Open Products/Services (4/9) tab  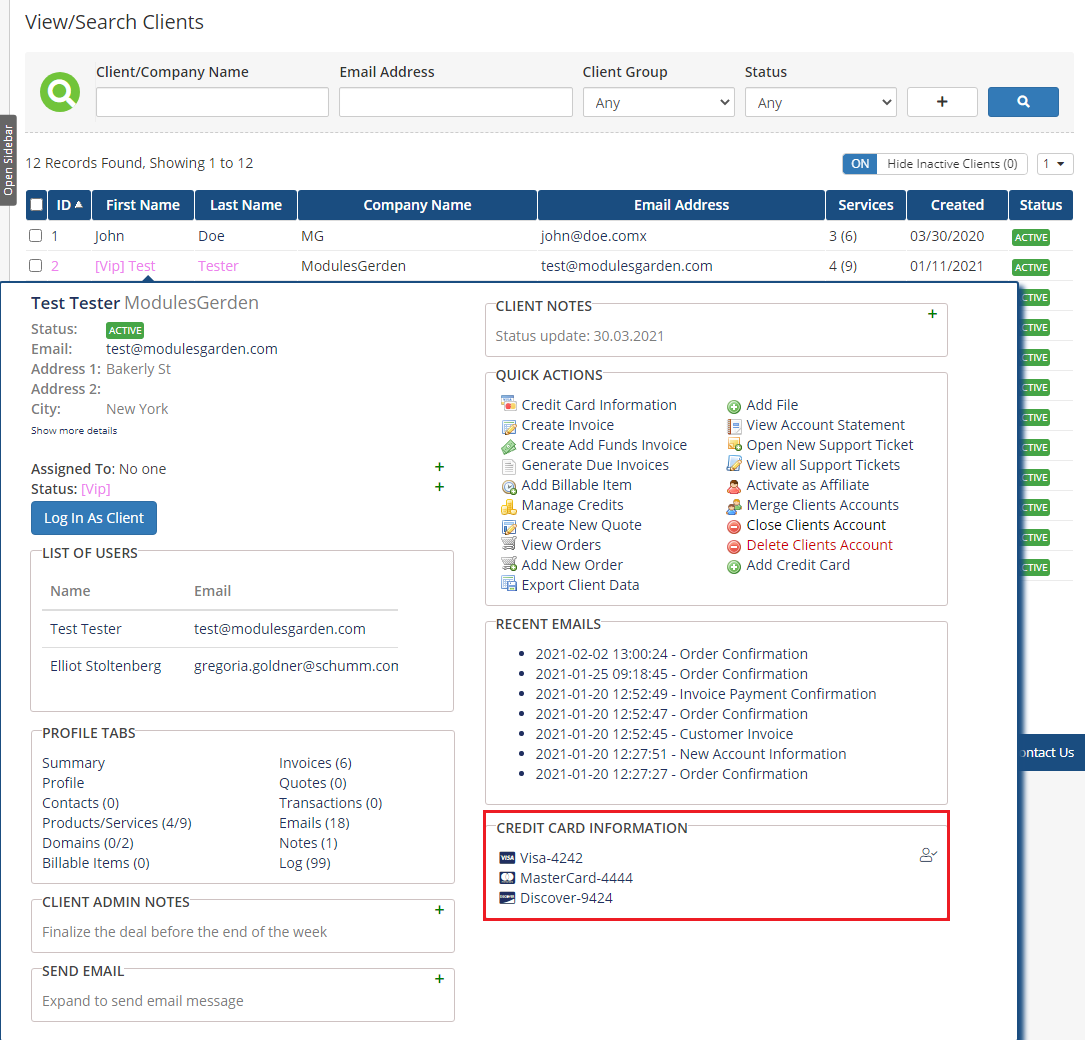117,823
